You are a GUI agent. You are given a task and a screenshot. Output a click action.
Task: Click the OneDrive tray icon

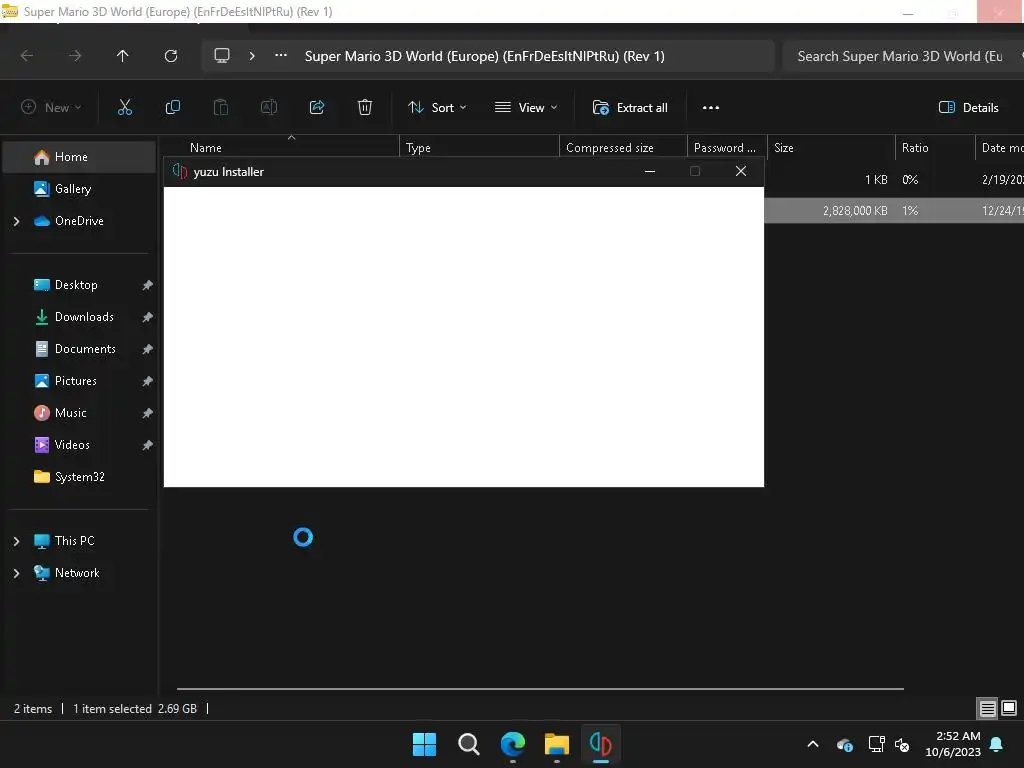(844, 744)
